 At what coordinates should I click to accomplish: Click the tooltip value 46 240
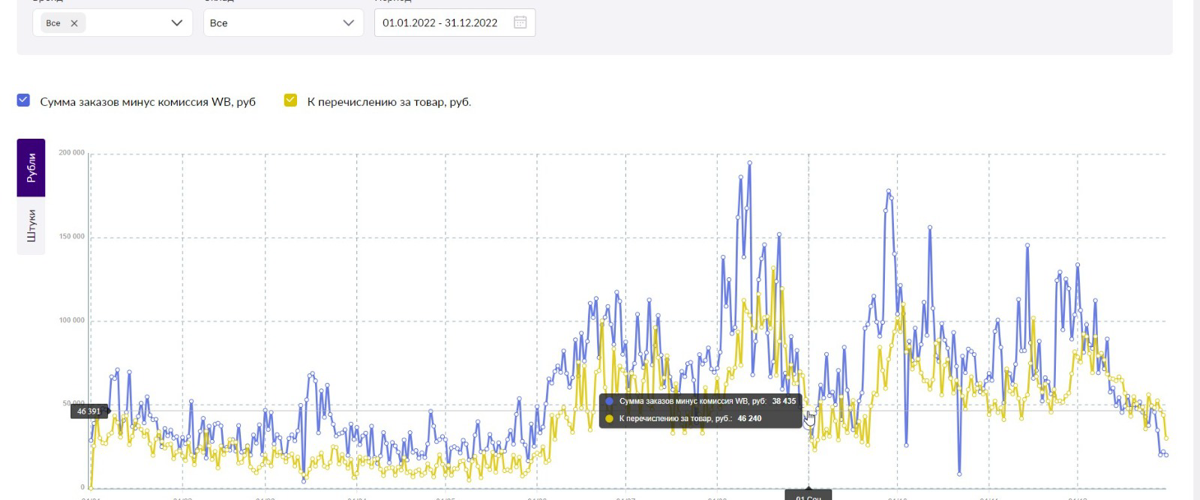pyautogui.click(x=749, y=418)
